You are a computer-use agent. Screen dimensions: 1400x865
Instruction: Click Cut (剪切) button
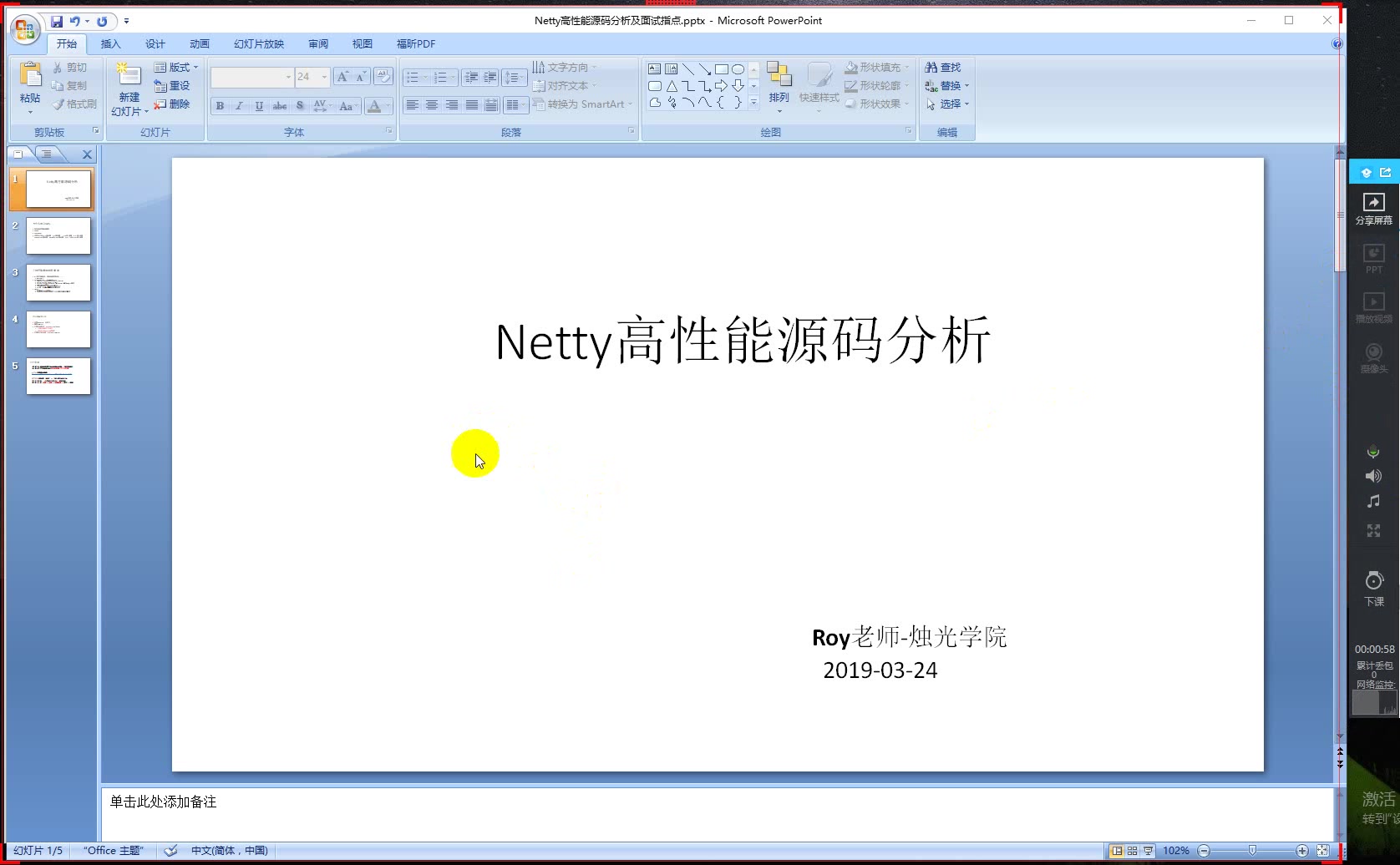[x=69, y=68]
